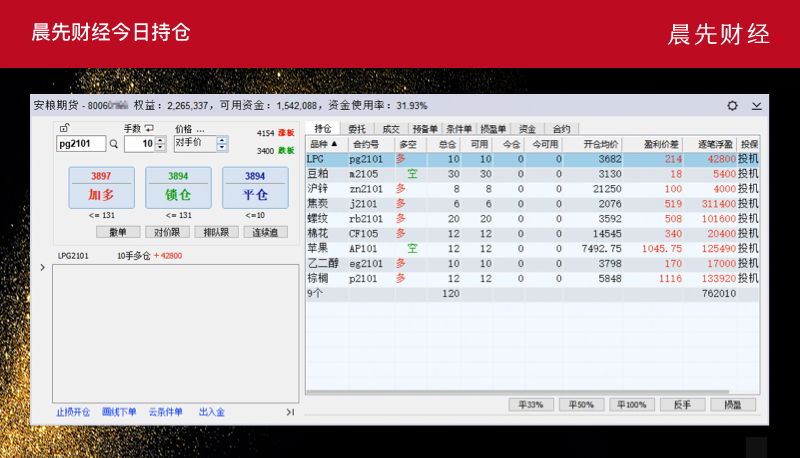Screen dimensions: 800x458
Task: Expand the left side panel arrow
Action: pyautogui.click(x=41, y=268)
